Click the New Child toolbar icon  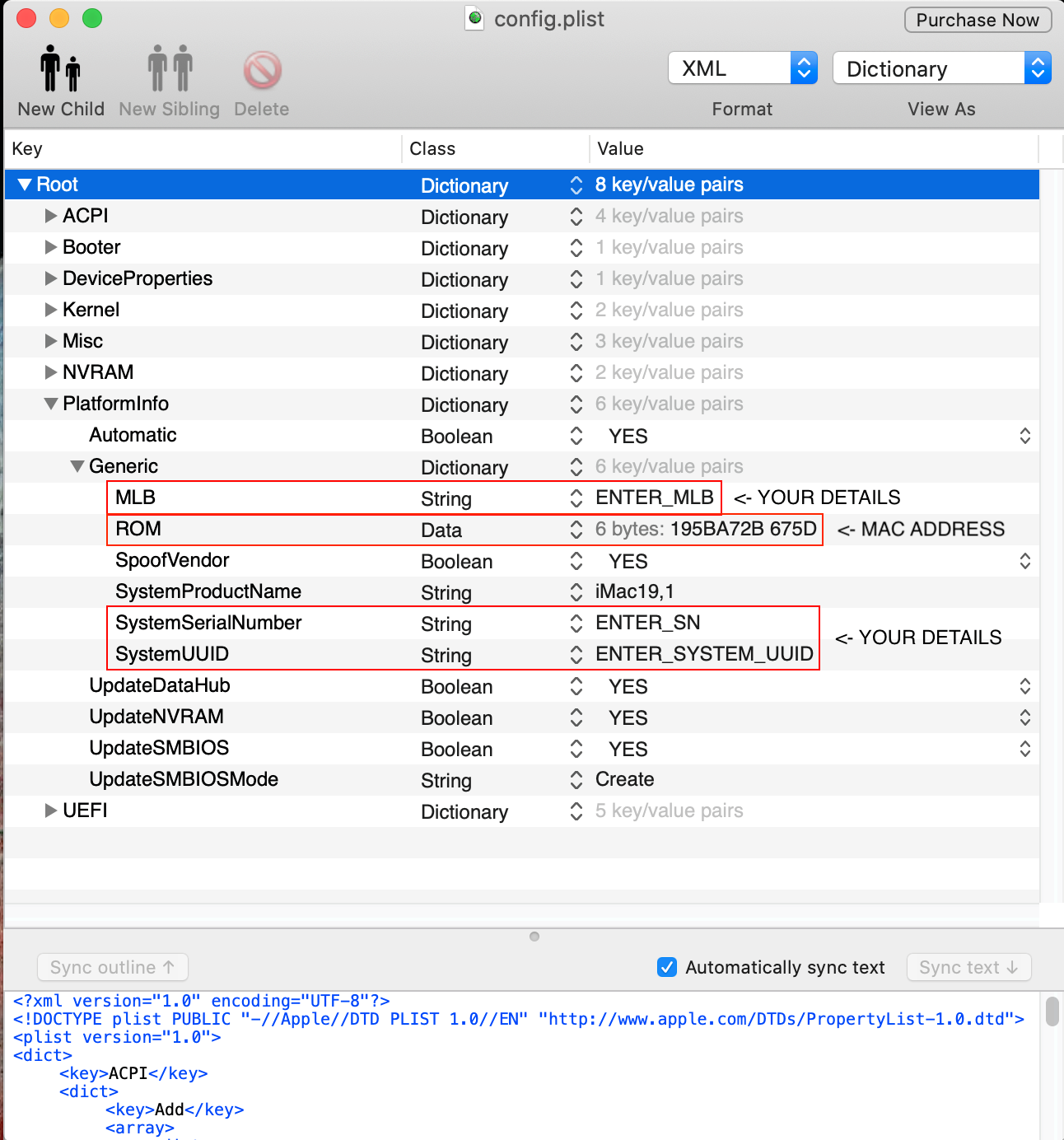click(x=60, y=69)
